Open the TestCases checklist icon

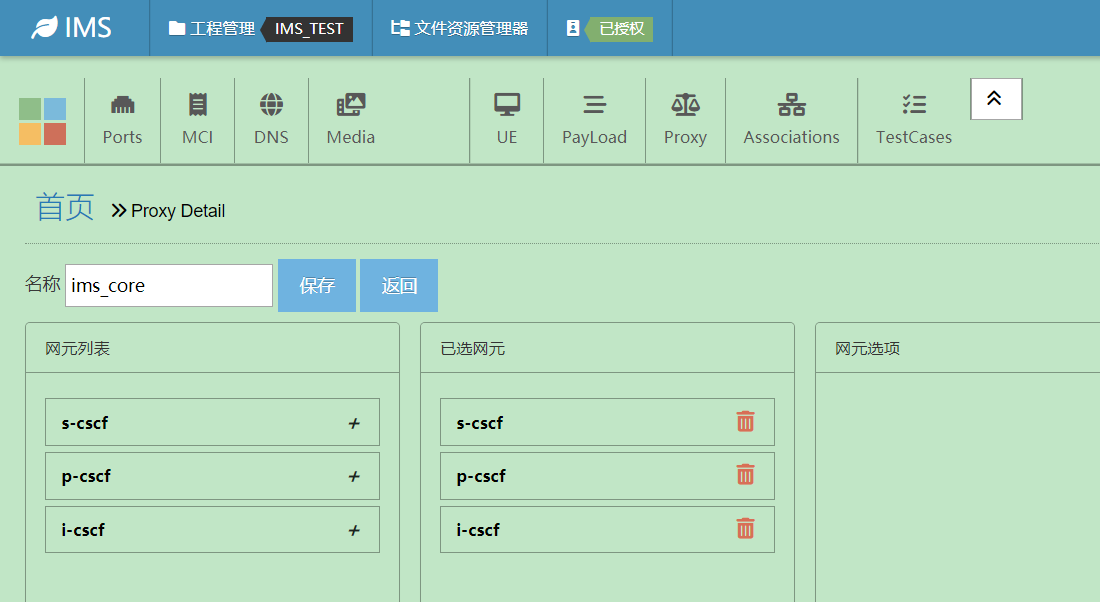coord(914,105)
